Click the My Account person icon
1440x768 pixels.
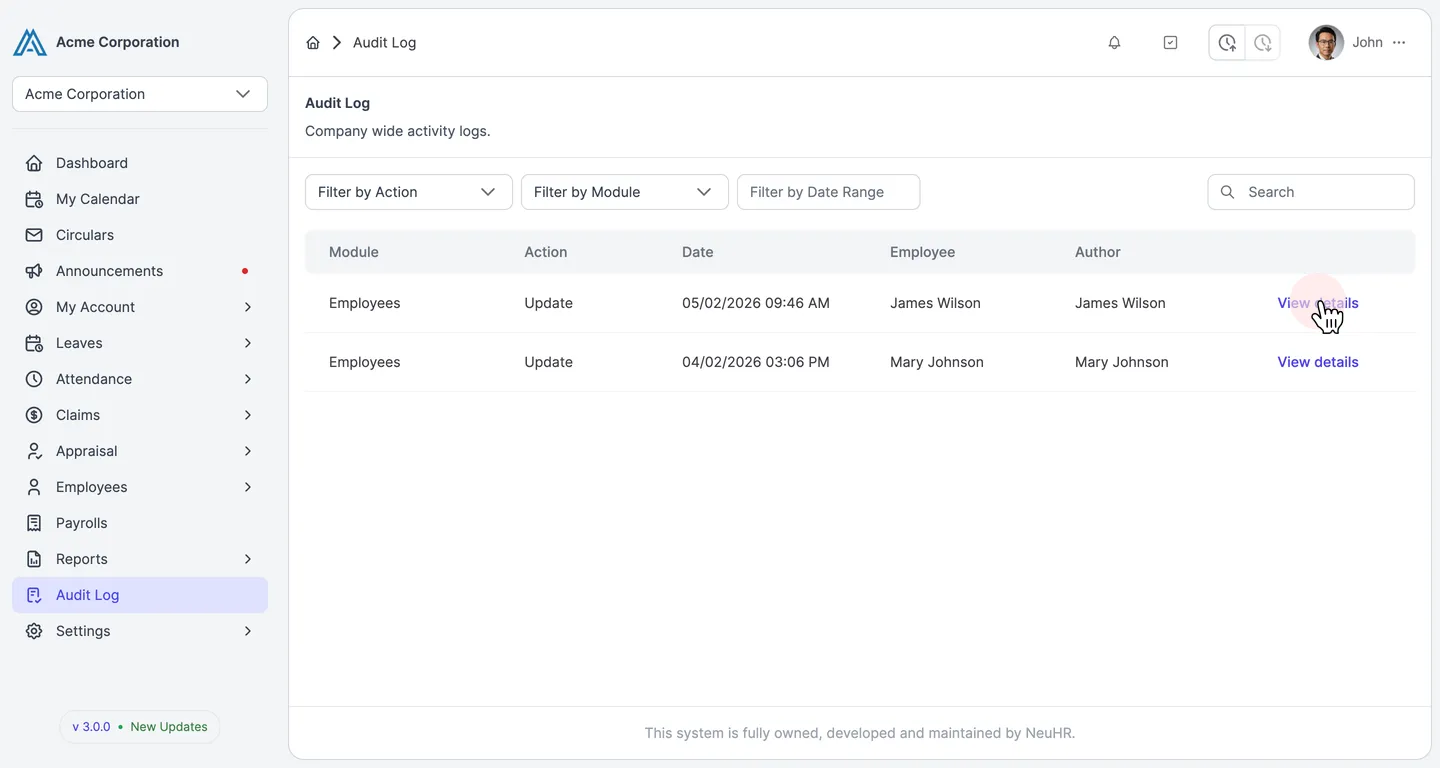[x=34, y=307]
